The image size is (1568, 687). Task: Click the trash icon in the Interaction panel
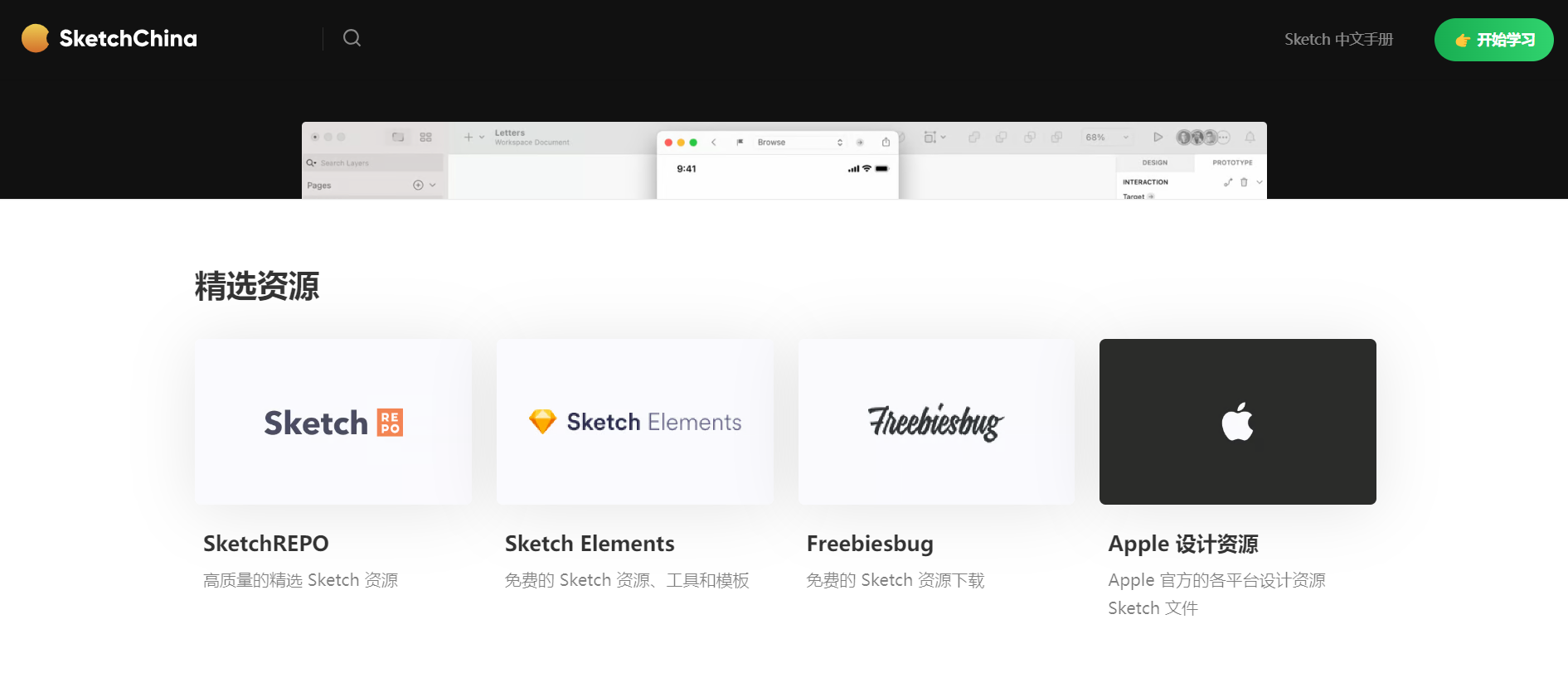click(1244, 184)
